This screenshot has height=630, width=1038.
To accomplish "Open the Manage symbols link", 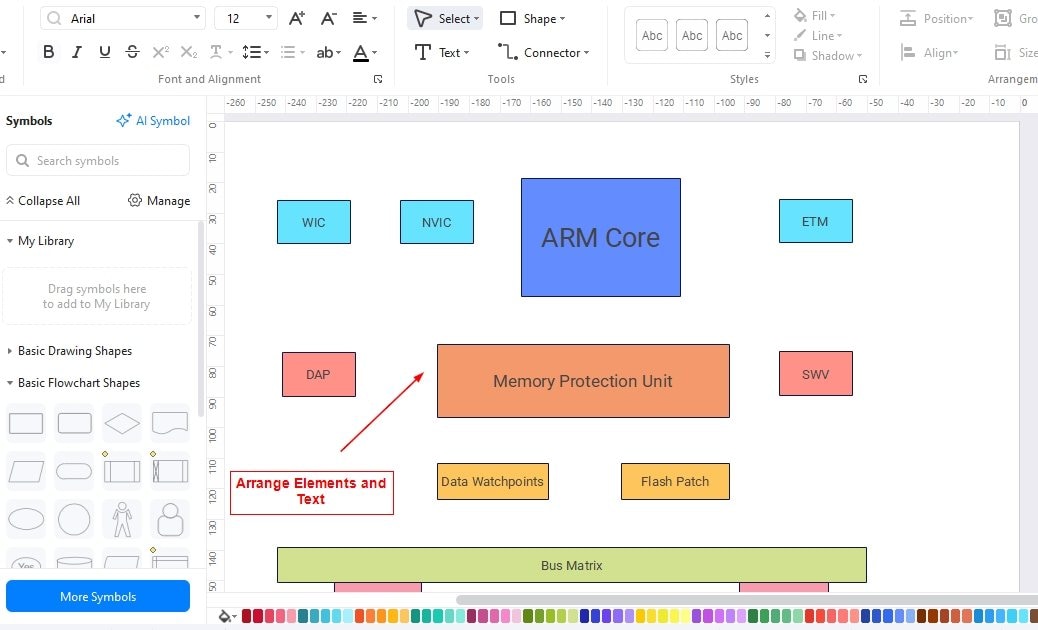I will point(158,200).
